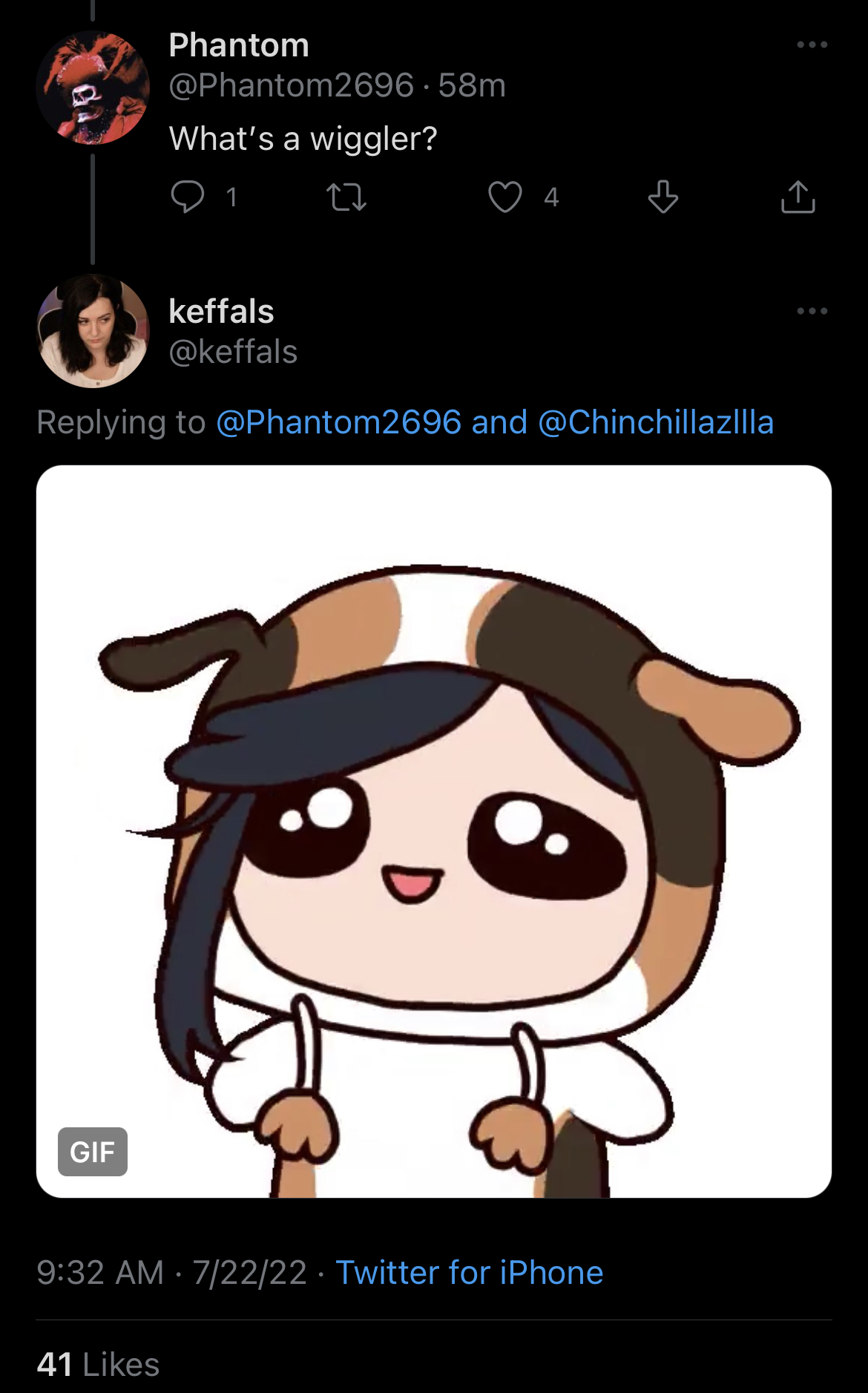This screenshot has height=1393, width=868.
Task: Open the three-dot menu on Phantom's tweet
Action: pyautogui.click(x=812, y=45)
